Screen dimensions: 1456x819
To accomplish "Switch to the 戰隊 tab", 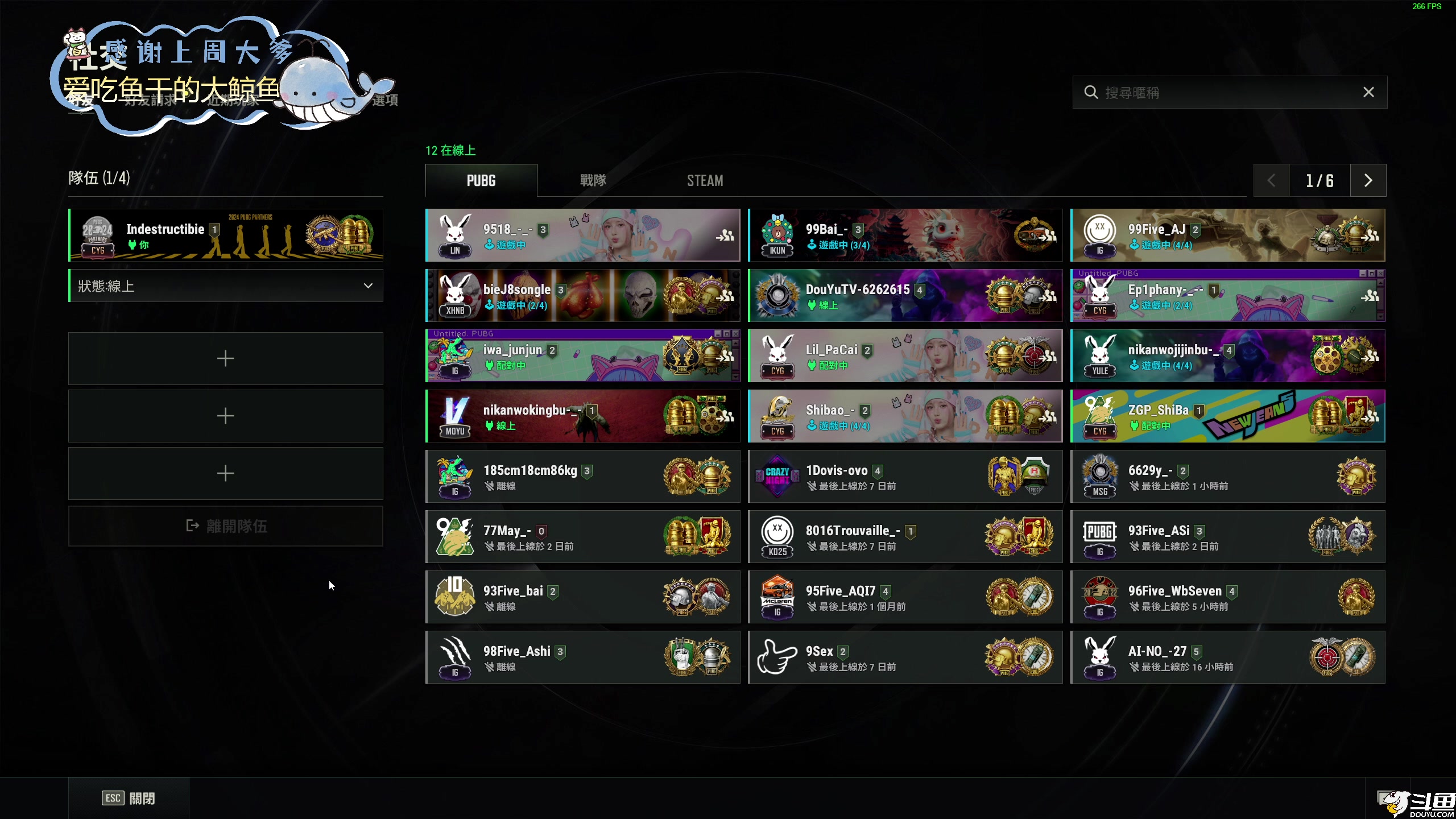I will [x=593, y=180].
